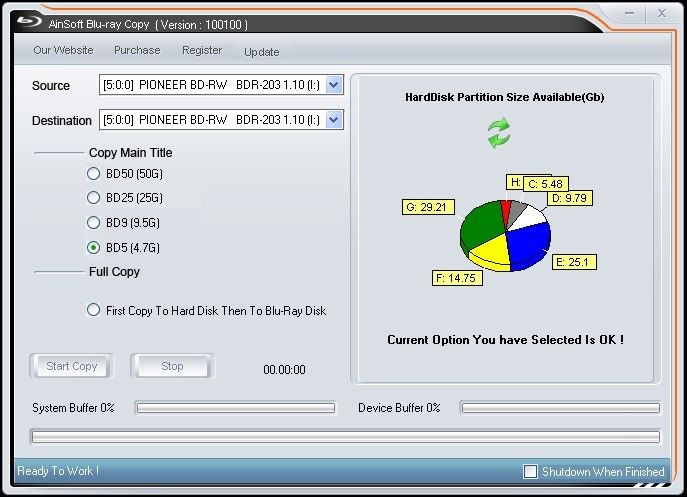Click the Ready To Work status text
Image resolution: width=687 pixels, height=497 pixels.
(58, 471)
